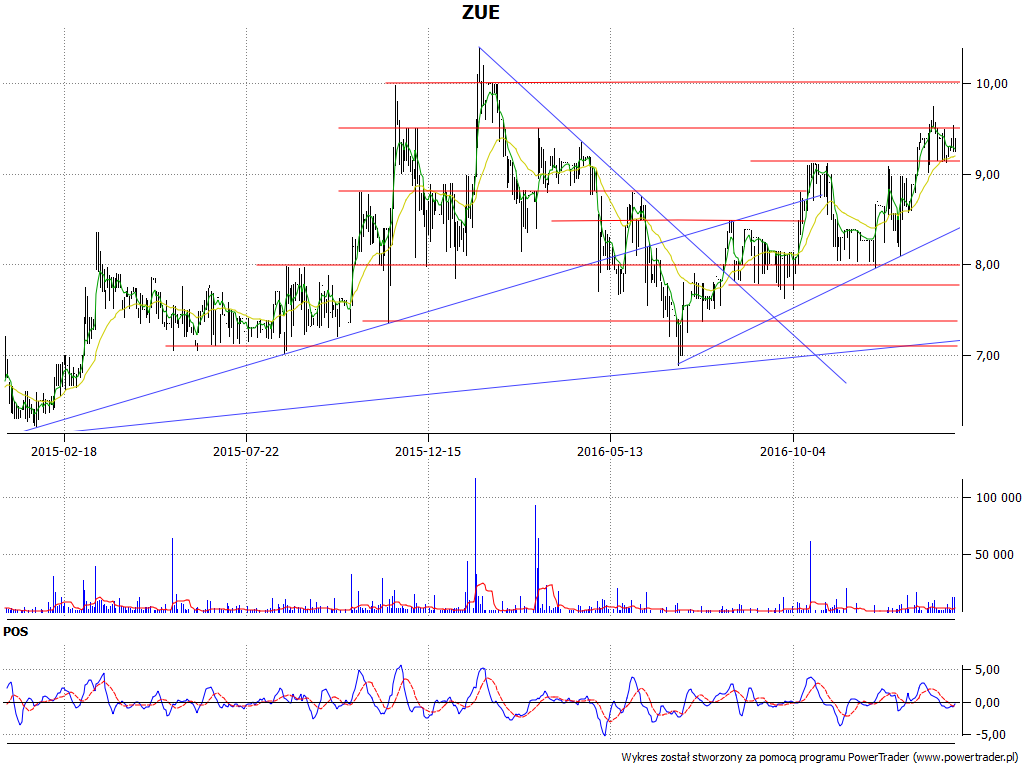Image resolution: width=1024 pixels, height=768 pixels.
Task: Select the 2015-02-18 date label
Action: click(x=64, y=452)
